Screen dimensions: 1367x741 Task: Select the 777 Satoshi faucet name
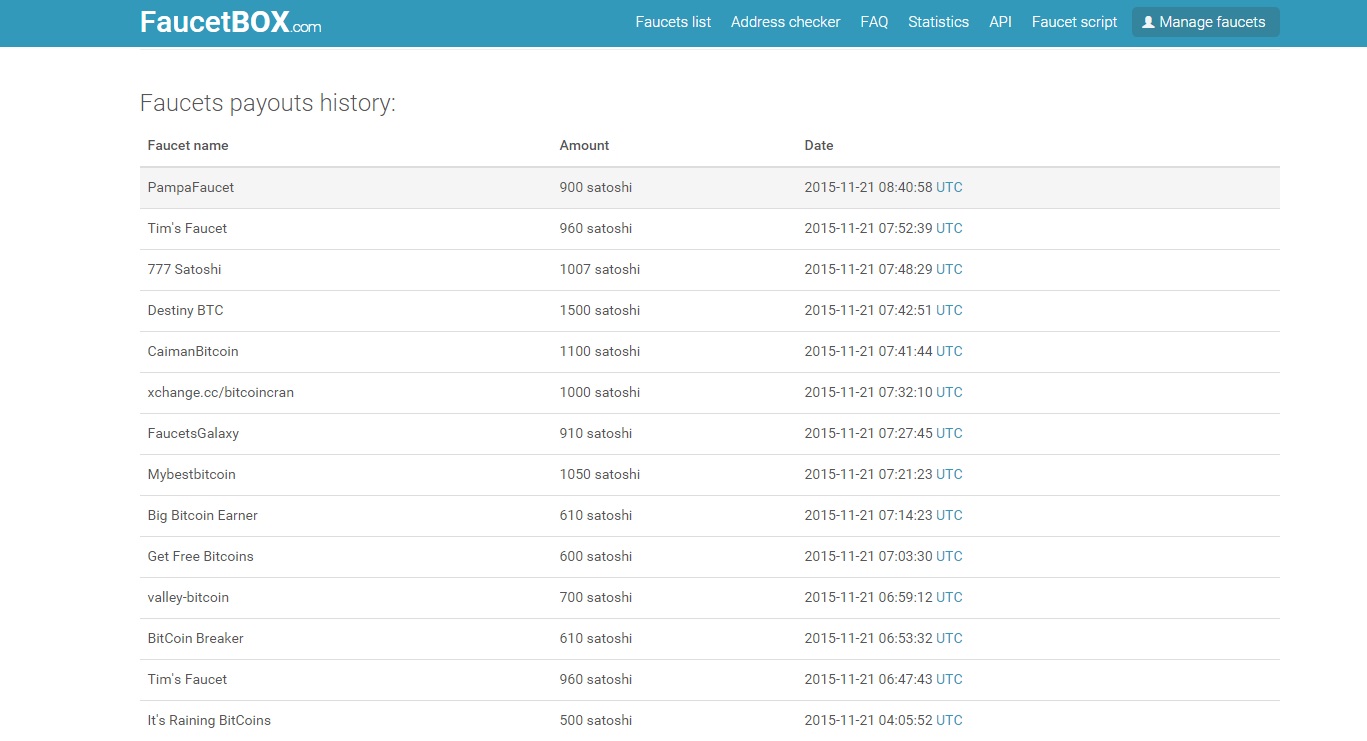point(184,269)
